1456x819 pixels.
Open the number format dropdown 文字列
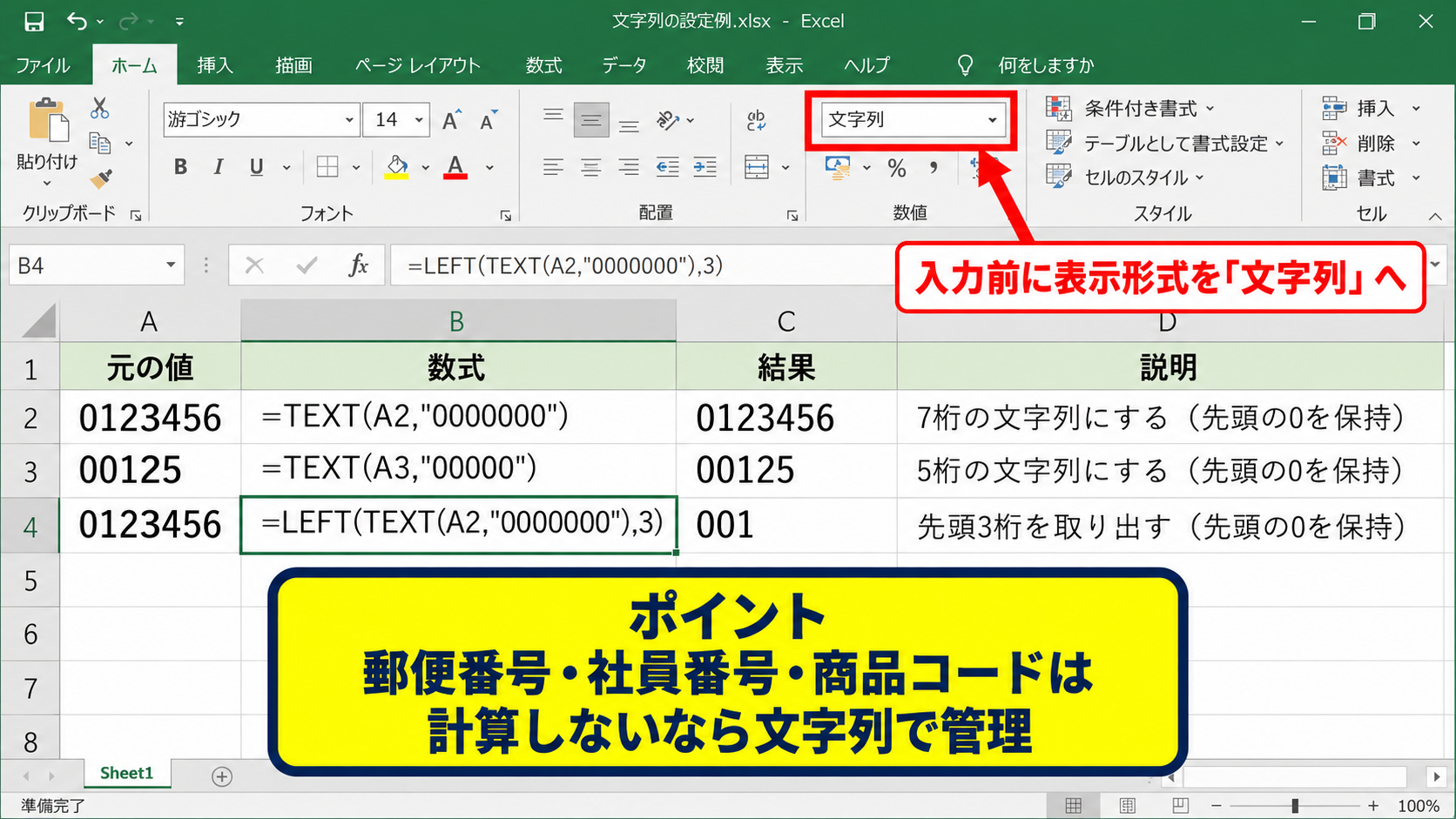point(992,120)
